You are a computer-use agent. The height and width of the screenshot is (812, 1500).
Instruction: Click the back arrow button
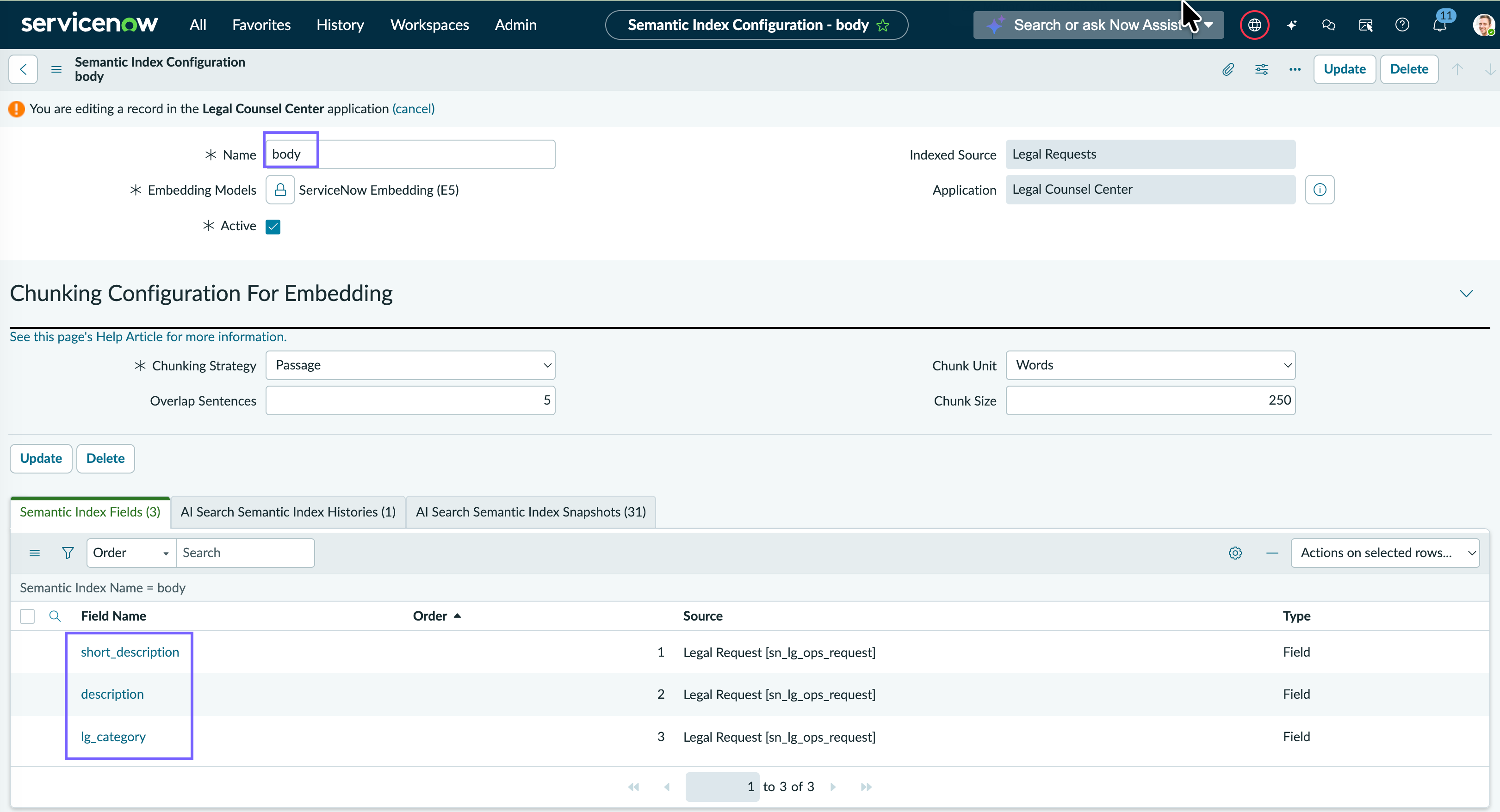pyautogui.click(x=23, y=69)
